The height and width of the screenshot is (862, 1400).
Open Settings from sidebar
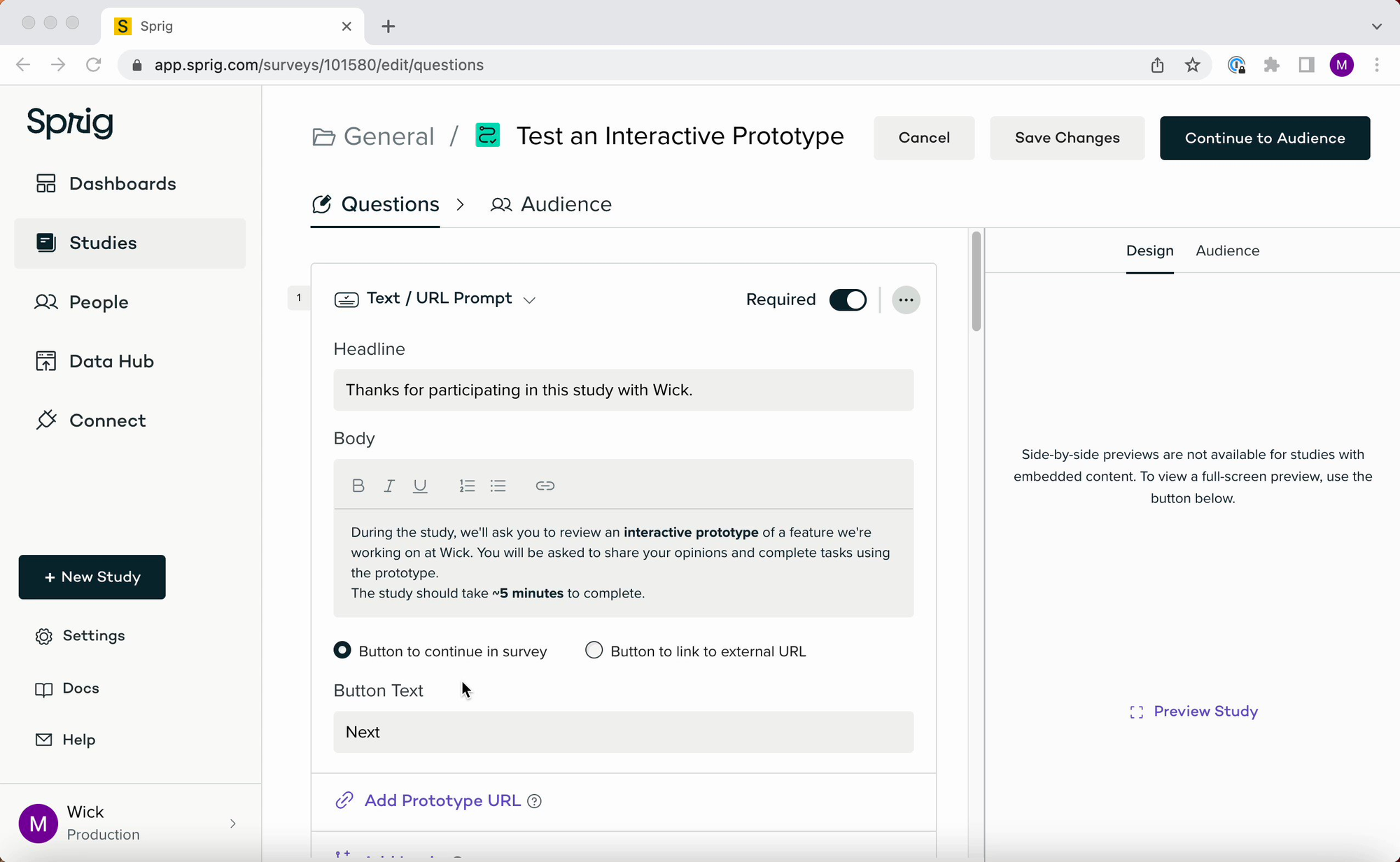pos(80,636)
